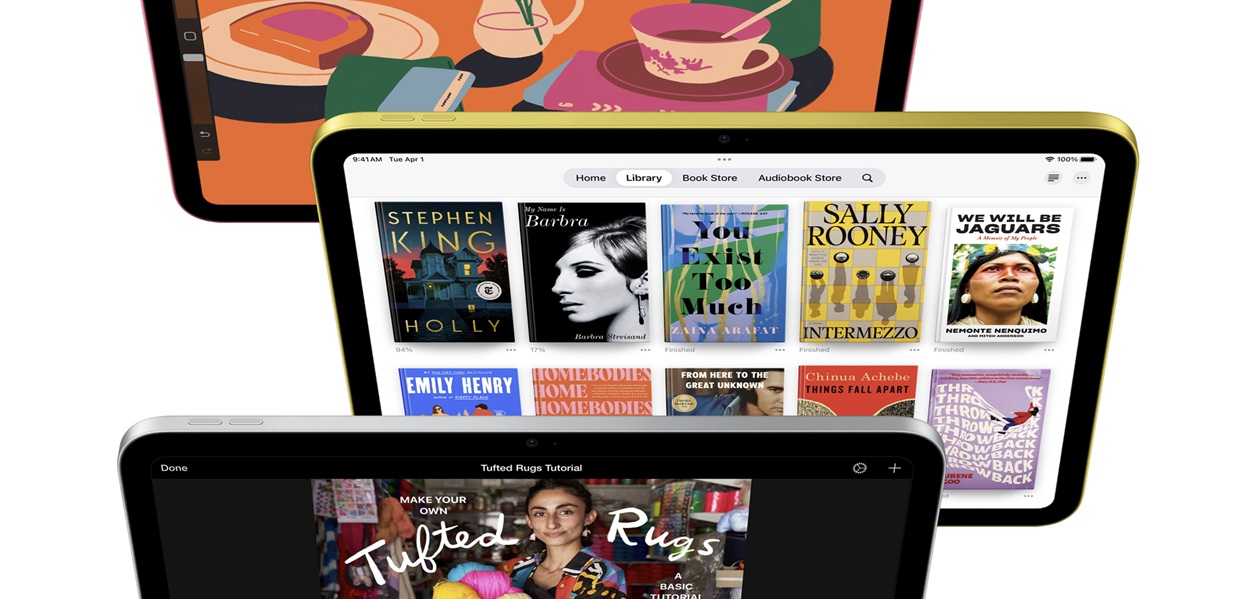This screenshot has height=599, width=1250.
Task: Tap the square modify button in drawing sidebar
Action: coord(190,36)
